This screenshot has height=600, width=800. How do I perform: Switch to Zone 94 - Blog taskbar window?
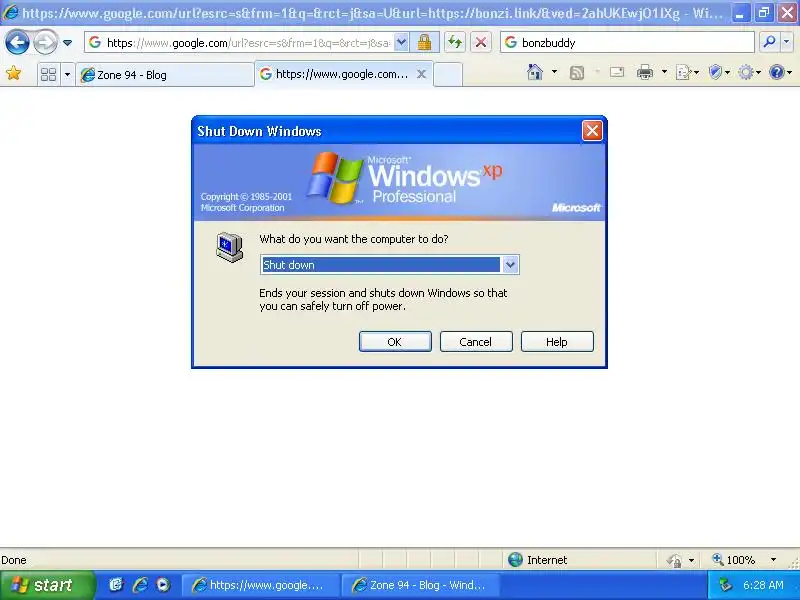coord(419,585)
